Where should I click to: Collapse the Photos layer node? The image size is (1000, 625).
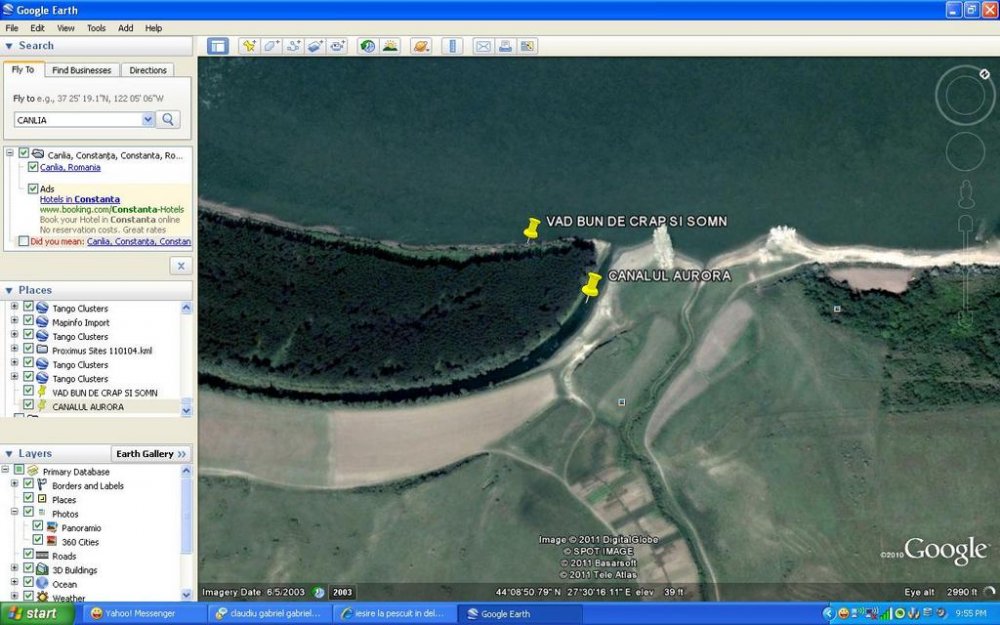click(14, 512)
